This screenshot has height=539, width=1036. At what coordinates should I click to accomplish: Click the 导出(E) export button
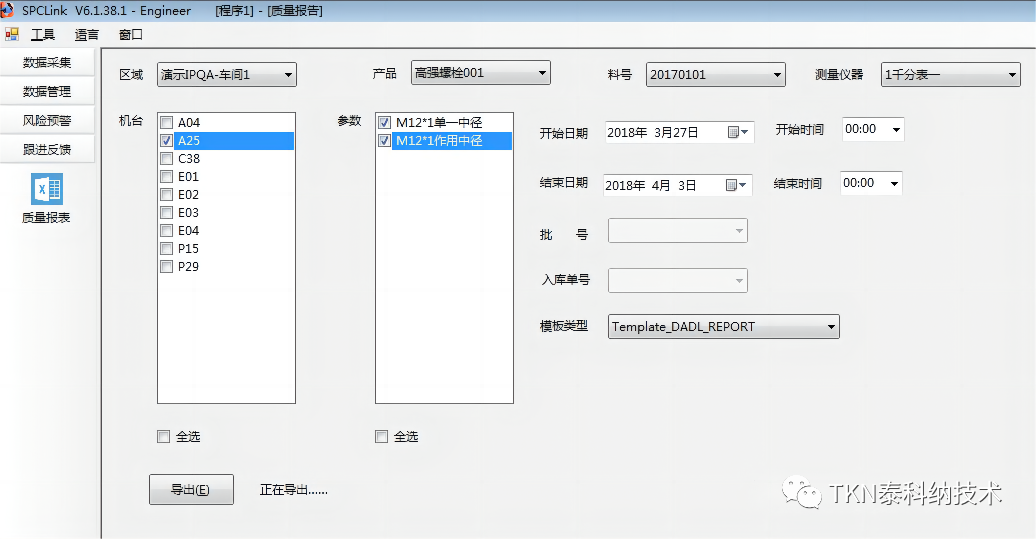pyautogui.click(x=190, y=489)
